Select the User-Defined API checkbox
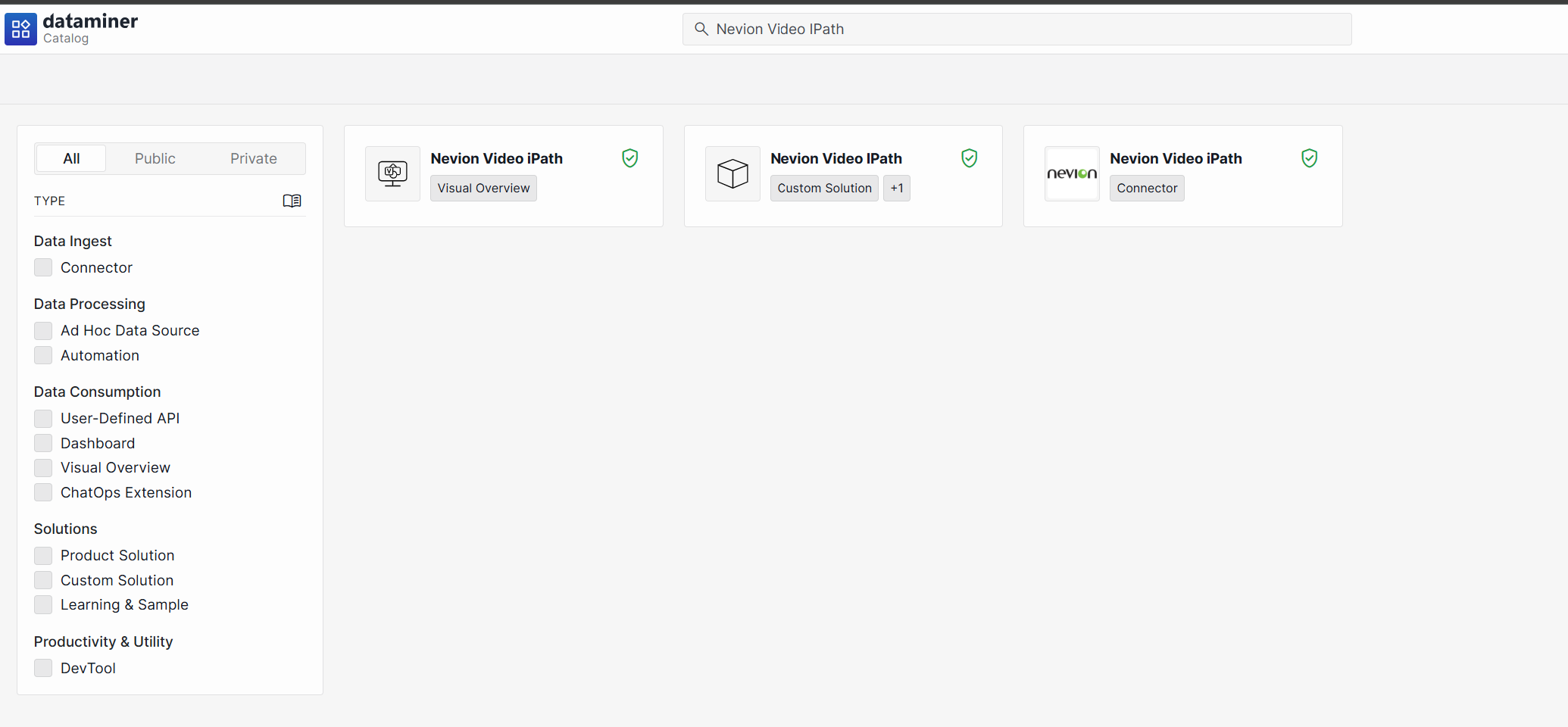This screenshot has width=1568, height=727. coord(43,419)
